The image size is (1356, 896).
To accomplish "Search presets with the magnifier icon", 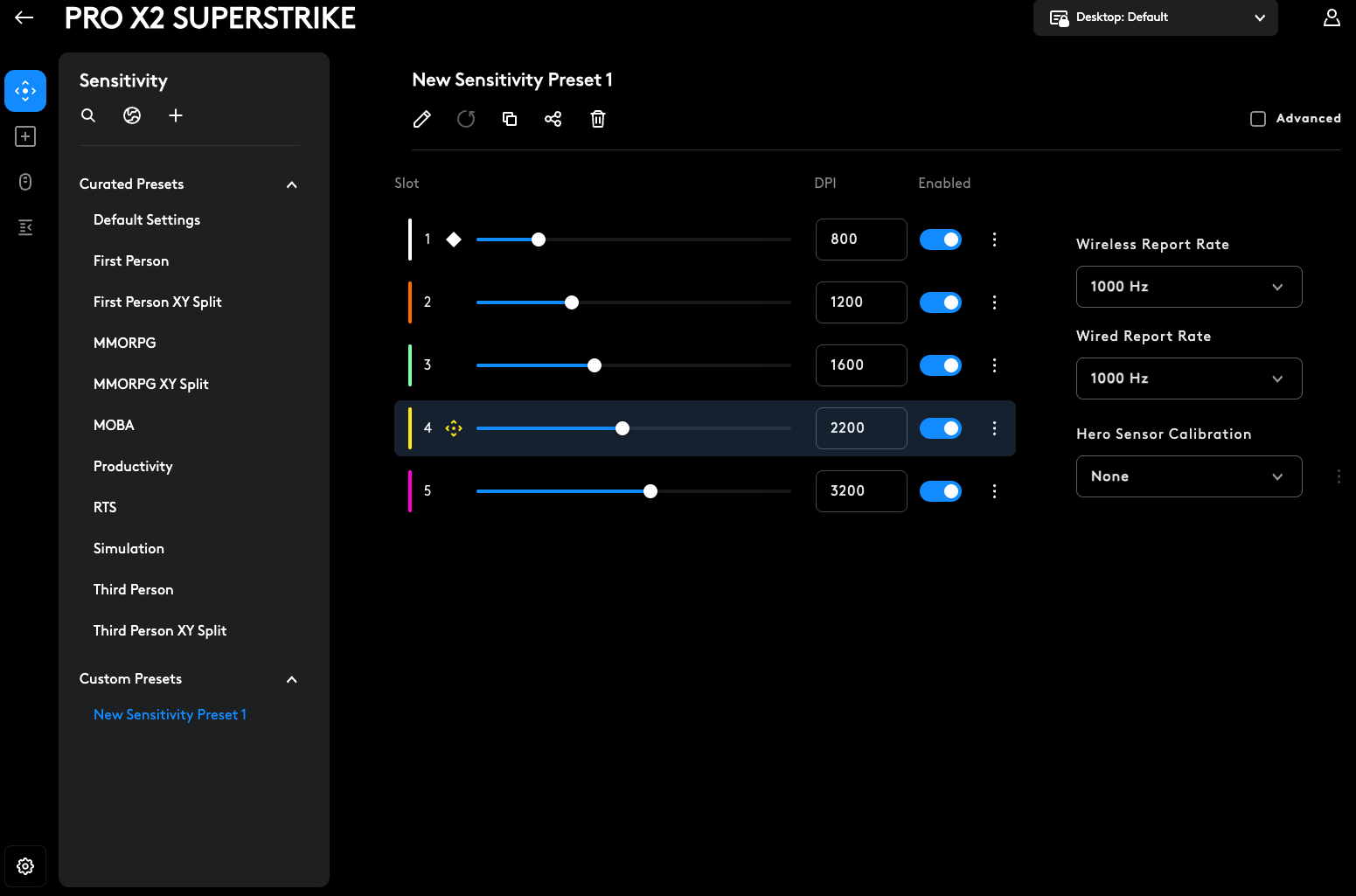I will point(88,115).
